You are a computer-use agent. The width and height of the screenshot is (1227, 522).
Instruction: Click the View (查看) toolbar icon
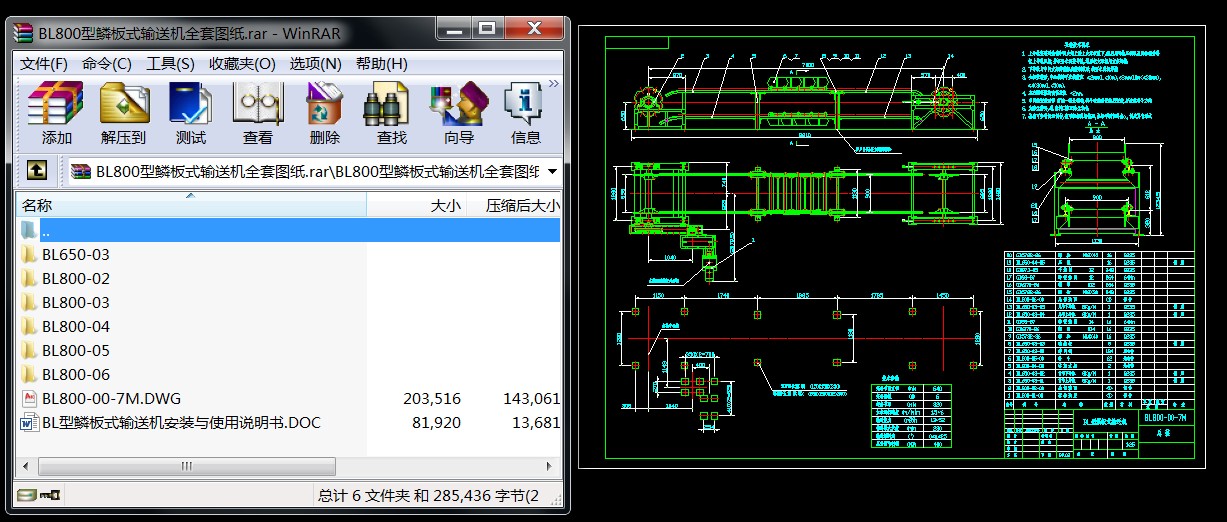pos(257,113)
